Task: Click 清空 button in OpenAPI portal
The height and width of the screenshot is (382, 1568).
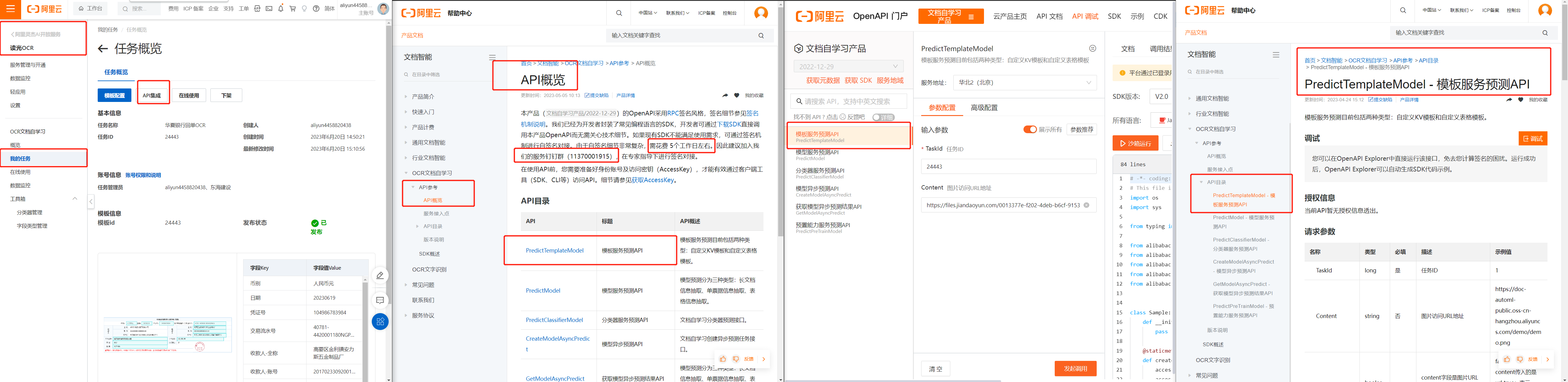Action: coord(936,369)
